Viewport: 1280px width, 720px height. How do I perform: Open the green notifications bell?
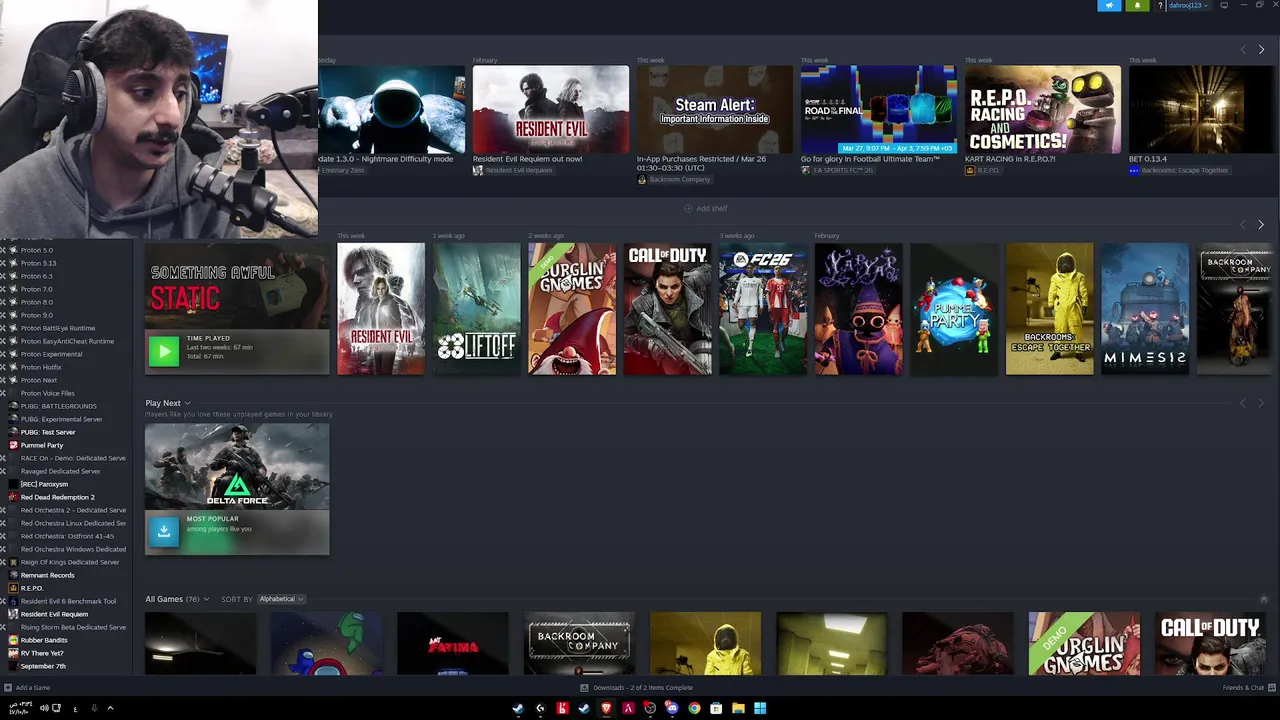(x=1137, y=6)
